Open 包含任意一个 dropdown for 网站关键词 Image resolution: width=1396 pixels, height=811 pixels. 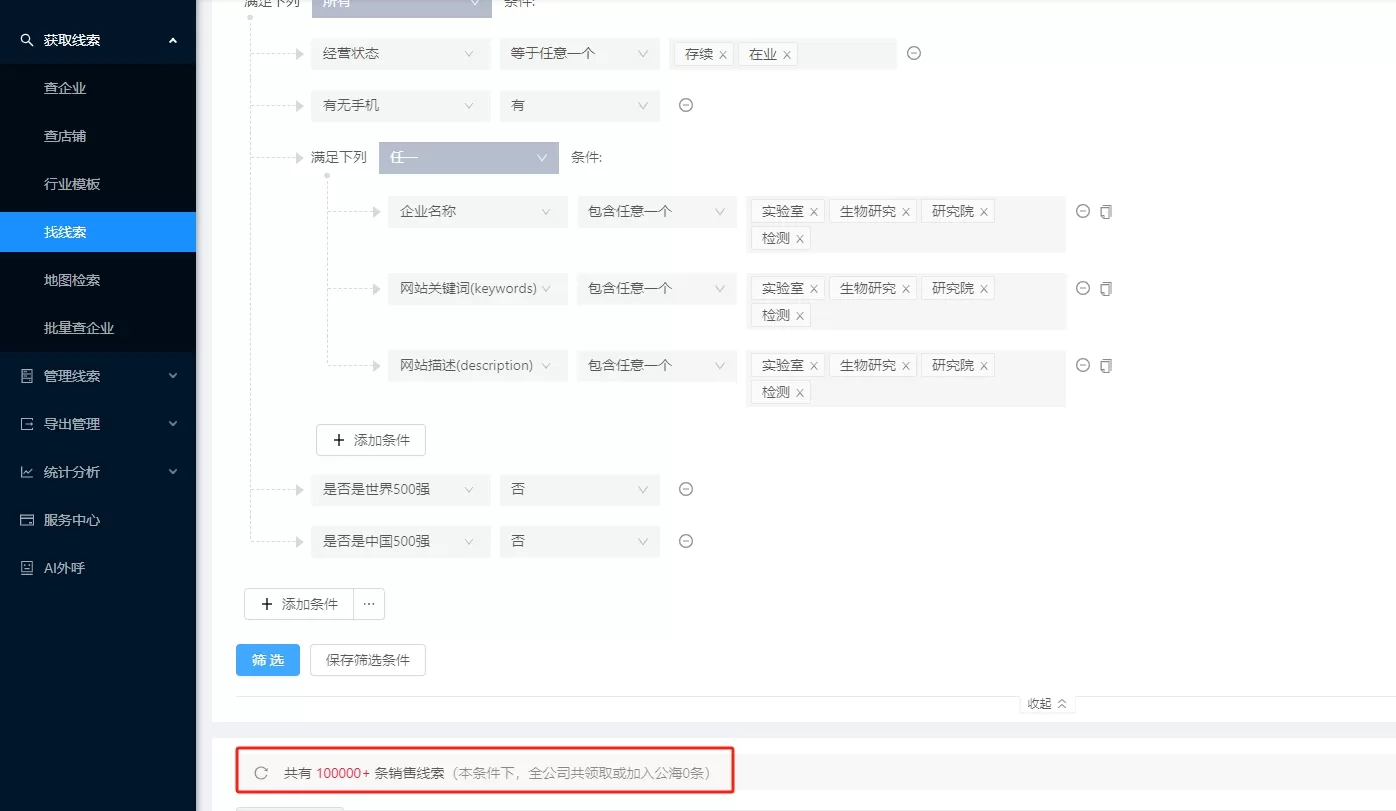(x=656, y=288)
